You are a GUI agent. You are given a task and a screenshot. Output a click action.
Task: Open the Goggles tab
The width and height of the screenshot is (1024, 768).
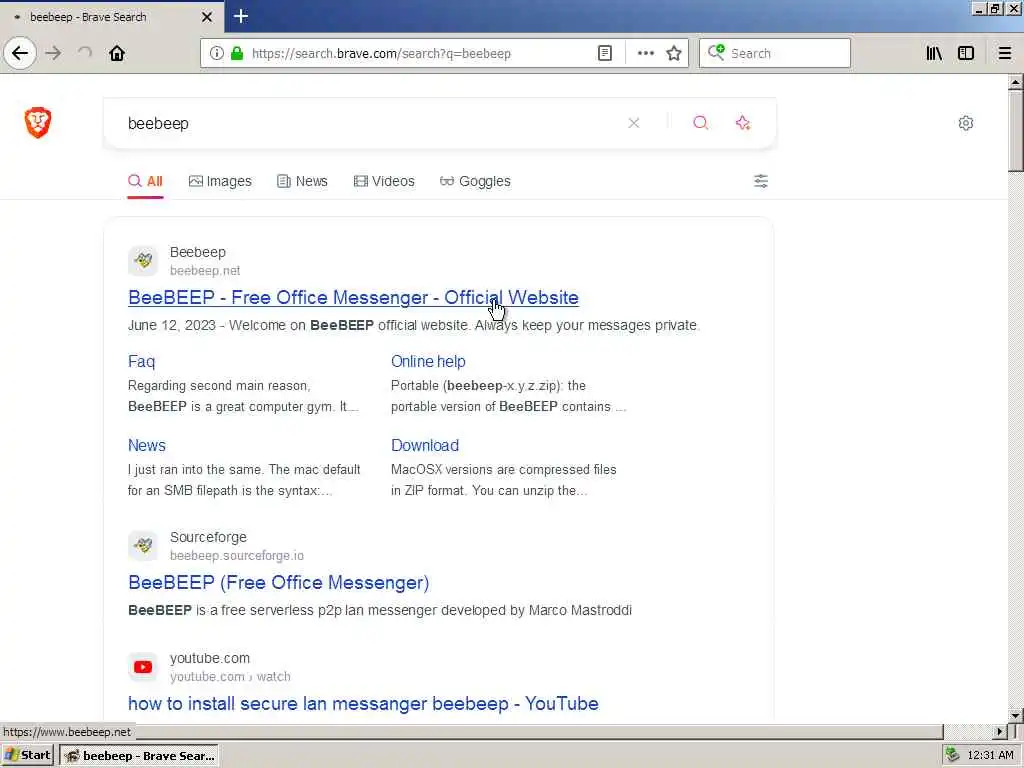(x=475, y=181)
